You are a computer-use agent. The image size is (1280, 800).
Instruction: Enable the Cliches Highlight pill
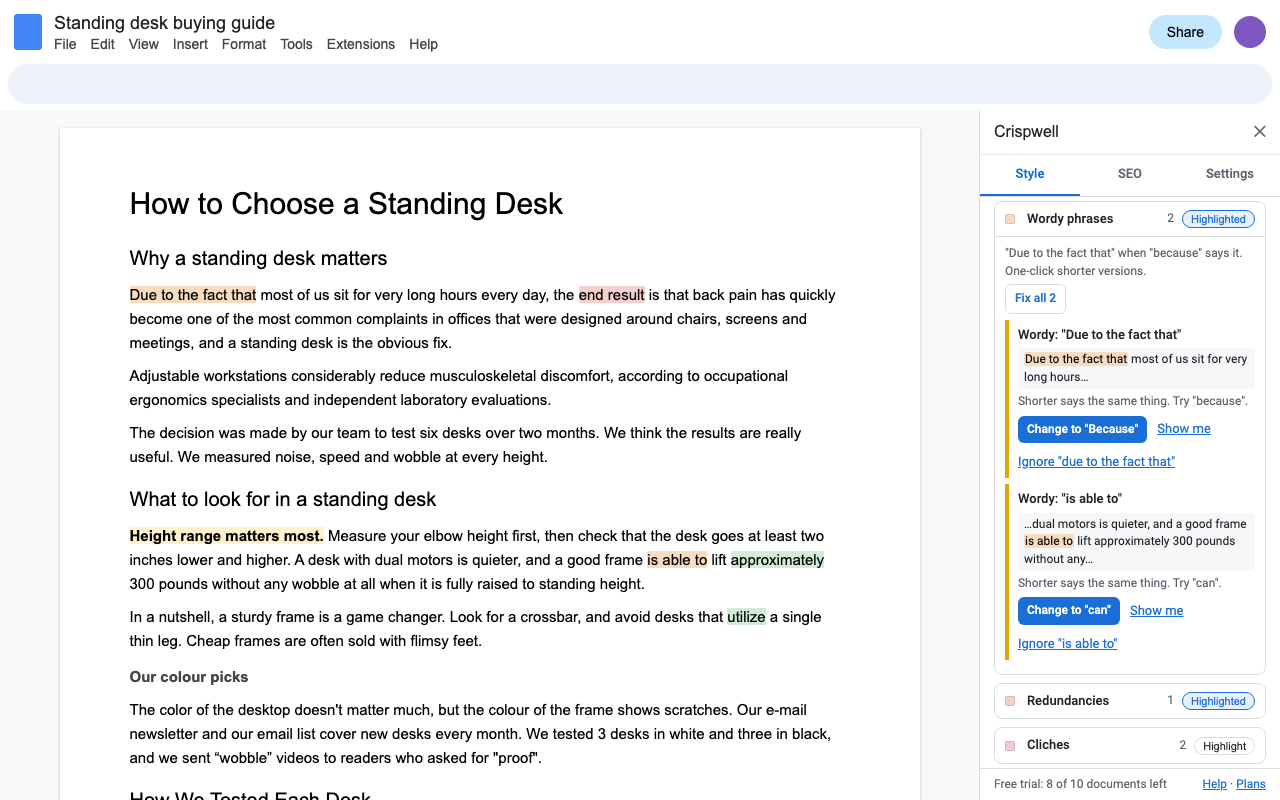(x=1224, y=746)
